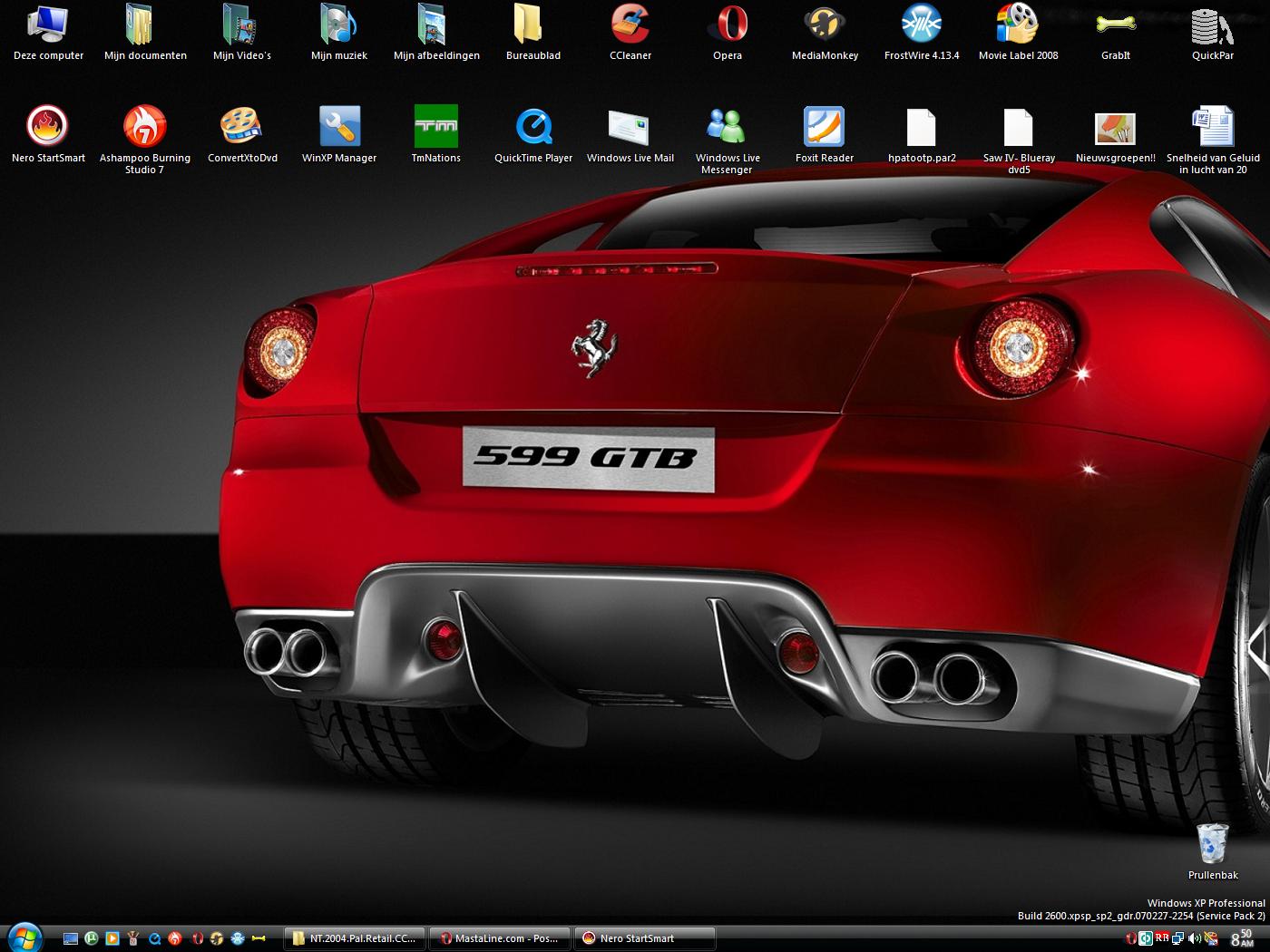This screenshot has height=952, width=1270.
Task: Open the Mijn documenten folder icon
Action: (x=145, y=33)
